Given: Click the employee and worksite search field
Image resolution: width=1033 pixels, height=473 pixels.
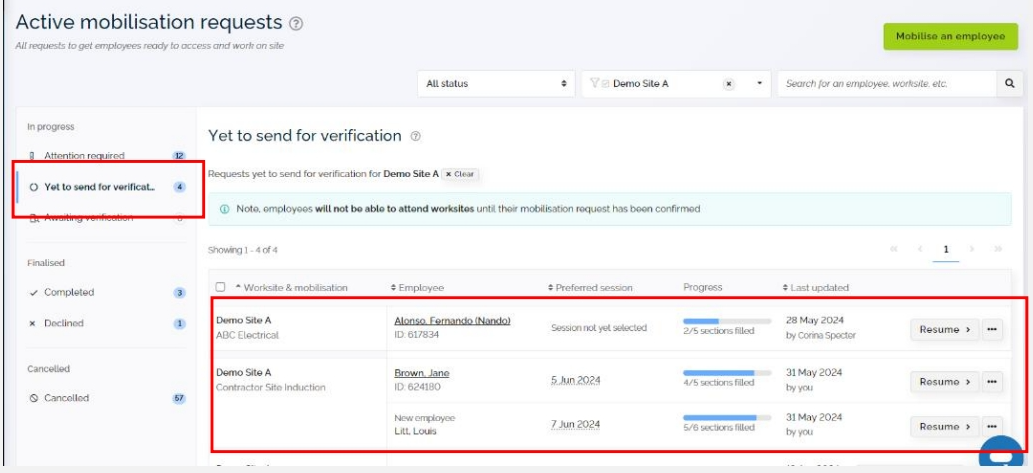Looking at the screenshot, I should pos(887,84).
